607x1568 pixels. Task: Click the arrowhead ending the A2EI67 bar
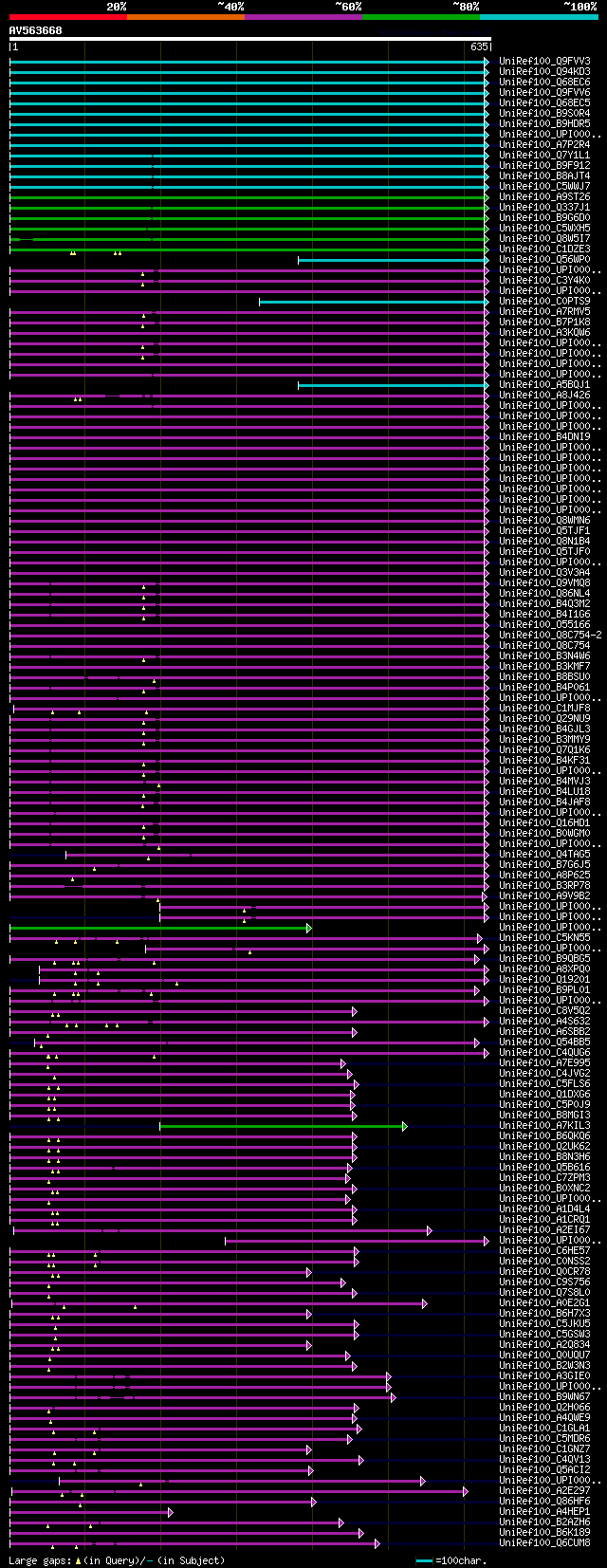pyautogui.click(x=429, y=1229)
